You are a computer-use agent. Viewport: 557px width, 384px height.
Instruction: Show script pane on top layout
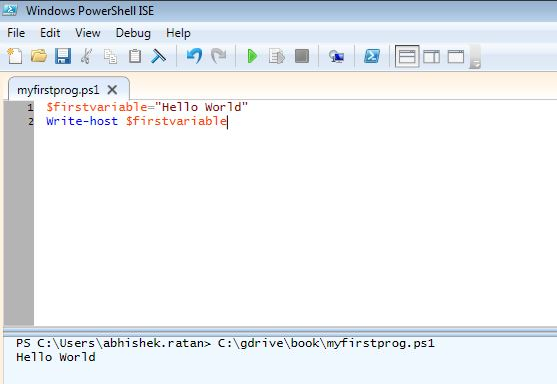[x=407, y=56]
